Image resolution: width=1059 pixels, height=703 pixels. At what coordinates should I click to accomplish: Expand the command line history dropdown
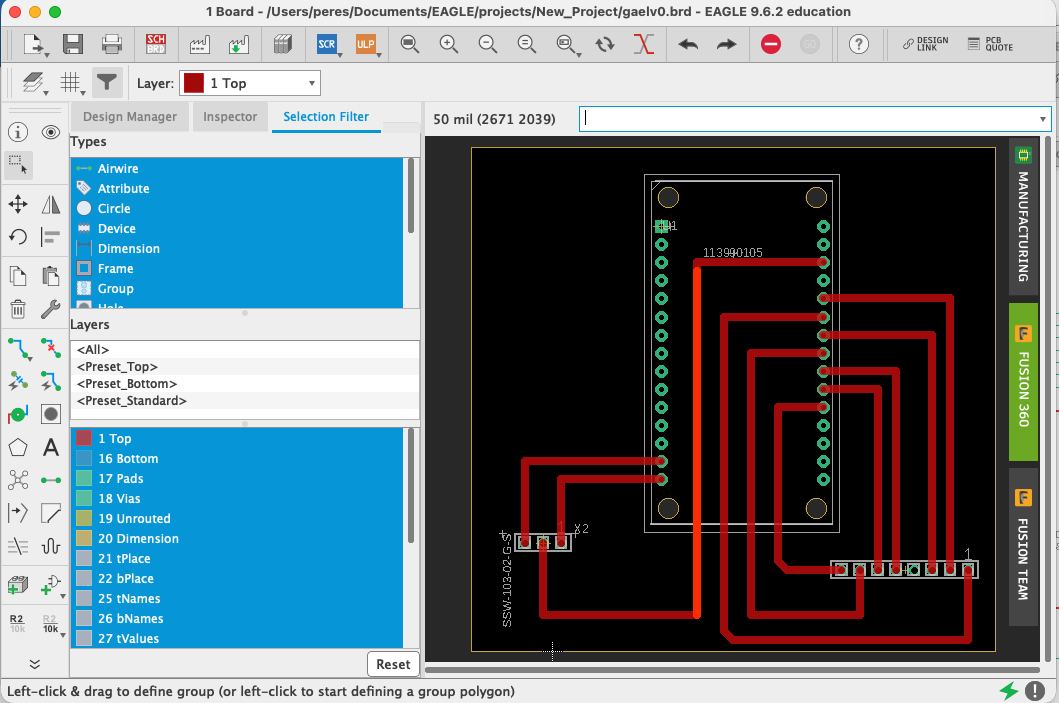click(1043, 119)
